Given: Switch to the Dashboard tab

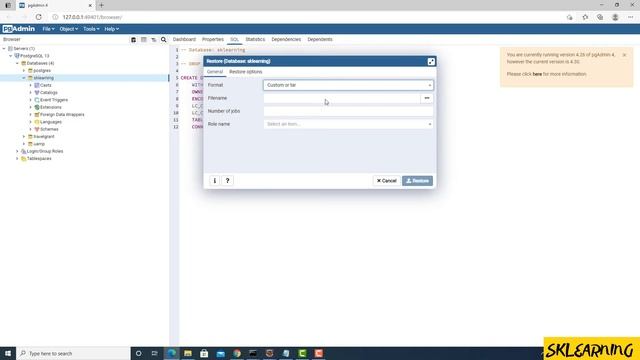Looking at the screenshot, I should coord(184,40).
